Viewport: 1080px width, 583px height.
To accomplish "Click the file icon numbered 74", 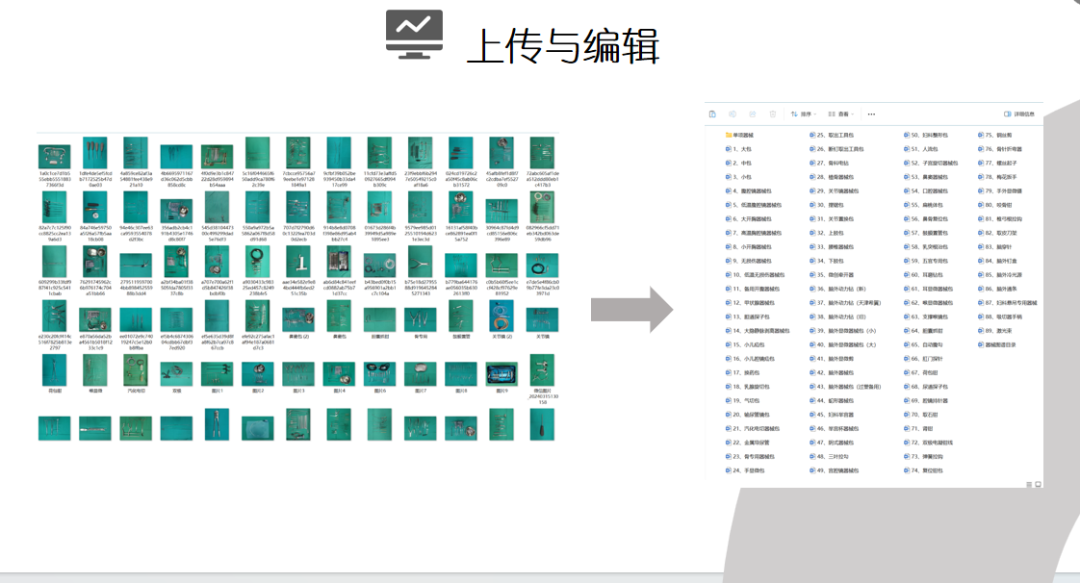I will (x=906, y=471).
